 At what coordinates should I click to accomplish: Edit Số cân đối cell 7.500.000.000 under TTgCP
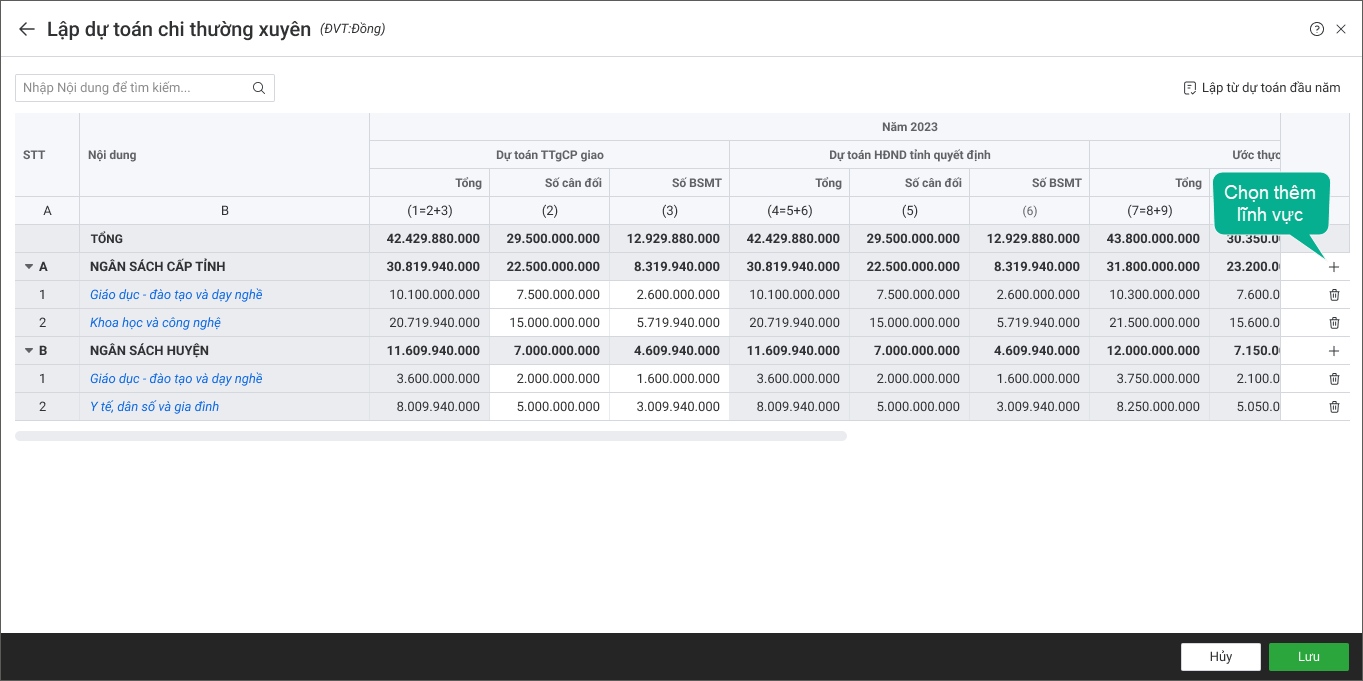[550, 295]
